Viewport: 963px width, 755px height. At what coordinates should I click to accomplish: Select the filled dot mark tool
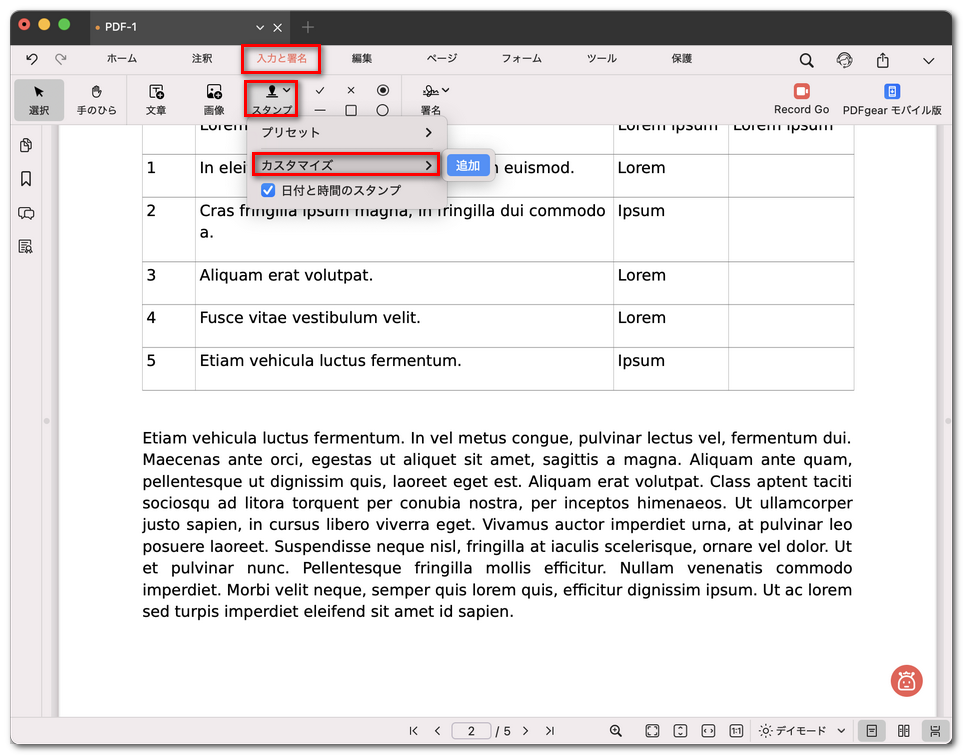click(382, 90)
